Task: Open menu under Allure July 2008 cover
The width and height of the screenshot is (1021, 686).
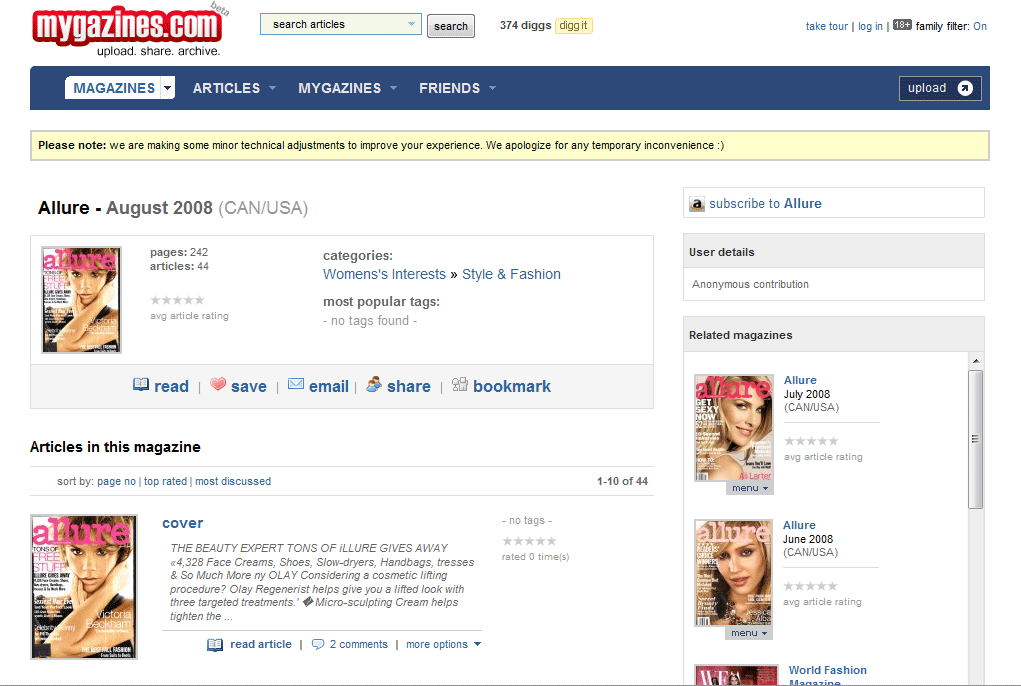Action: 749,488
